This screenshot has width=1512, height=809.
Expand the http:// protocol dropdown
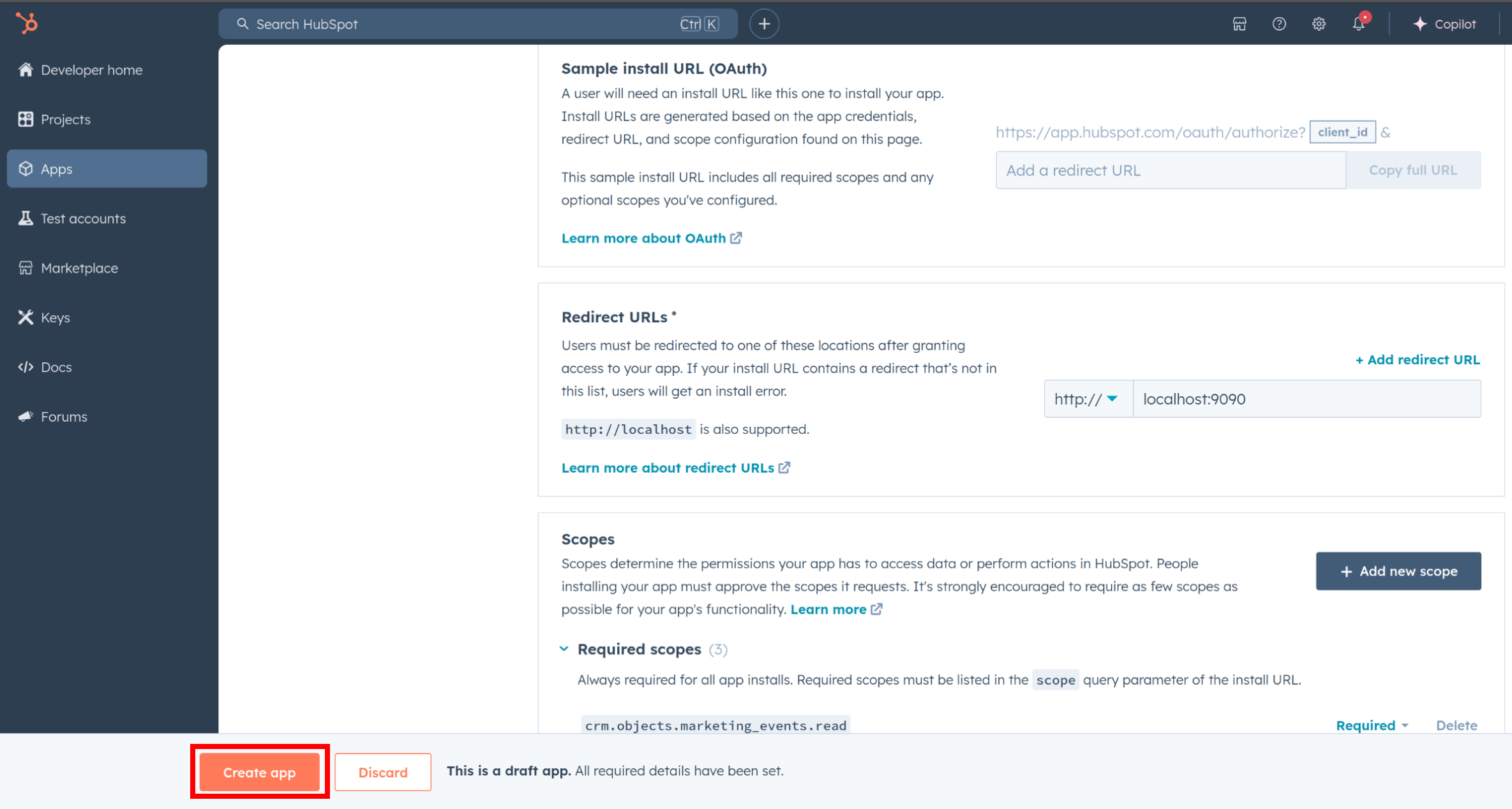(x=1085, y=399)
